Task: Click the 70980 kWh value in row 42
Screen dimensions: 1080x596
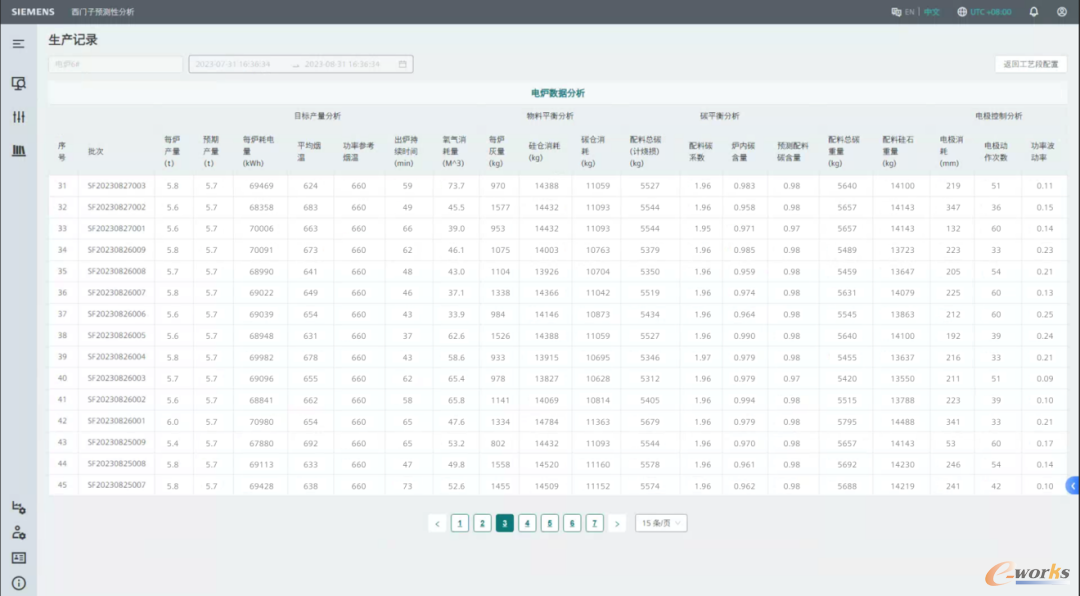Action: click(261, 422)
